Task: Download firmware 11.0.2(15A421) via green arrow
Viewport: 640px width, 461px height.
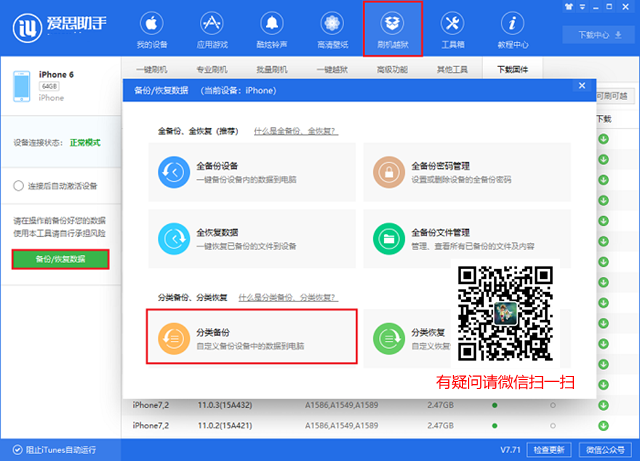Action: 603,425
